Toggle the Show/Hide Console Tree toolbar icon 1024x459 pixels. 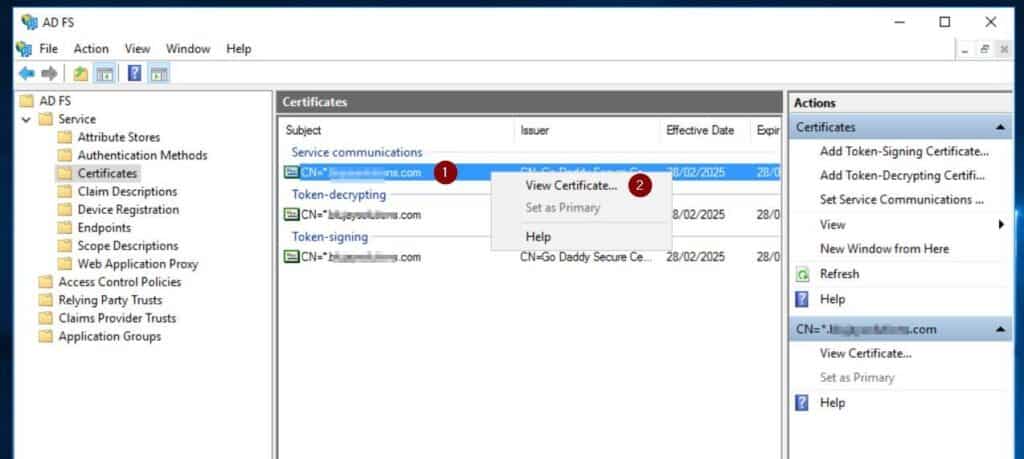pyautogui.click(x=104, y=74)
